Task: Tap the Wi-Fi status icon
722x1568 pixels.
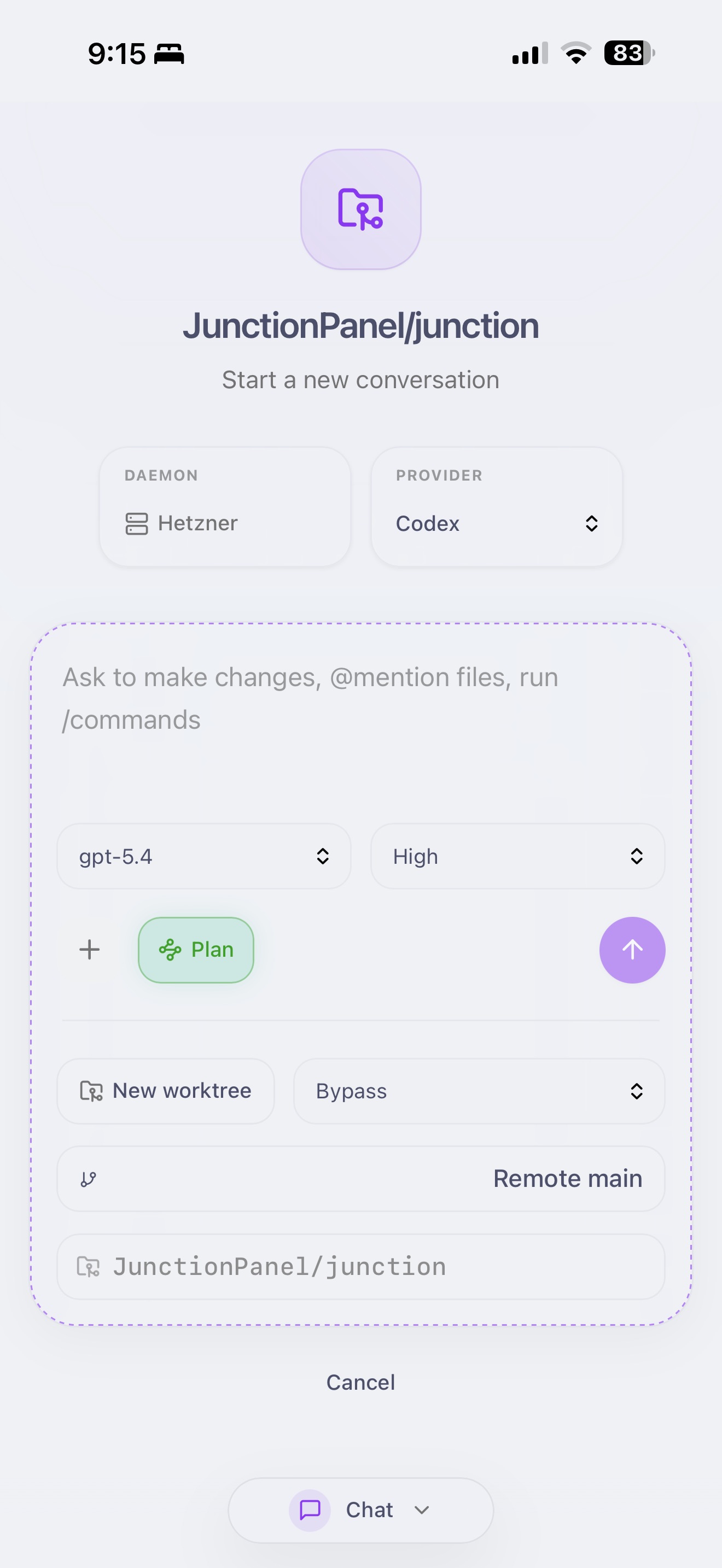Action: click(576, 53)
